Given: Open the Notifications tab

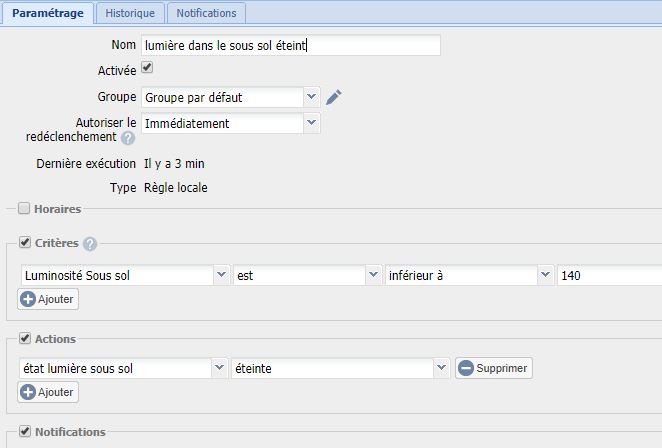Looking at the screenshot, I should pyautogui.click(x=205, y=14).
